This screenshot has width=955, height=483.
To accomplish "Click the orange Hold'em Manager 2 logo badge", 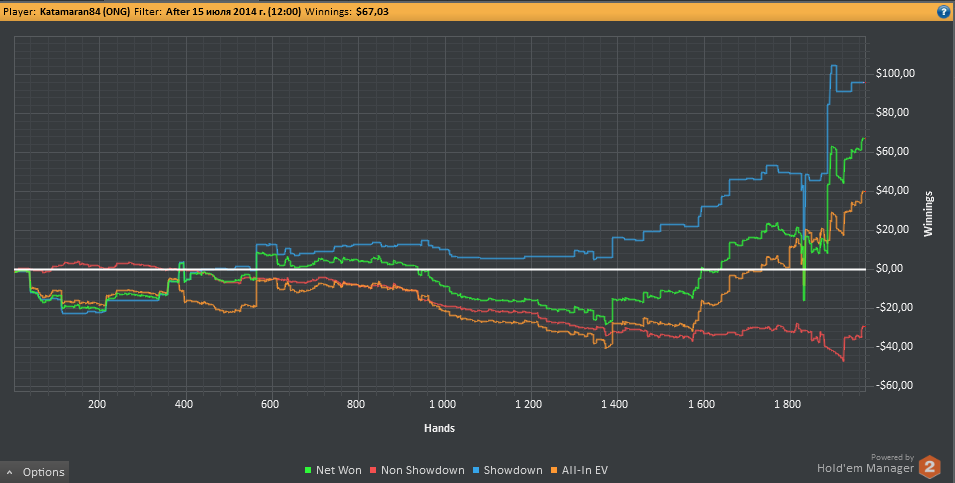I will [x=930, y=466].
